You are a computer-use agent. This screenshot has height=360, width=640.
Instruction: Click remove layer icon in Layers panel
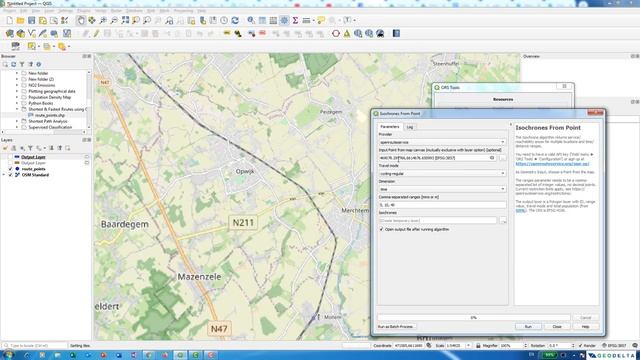click(x=68, y=148)
